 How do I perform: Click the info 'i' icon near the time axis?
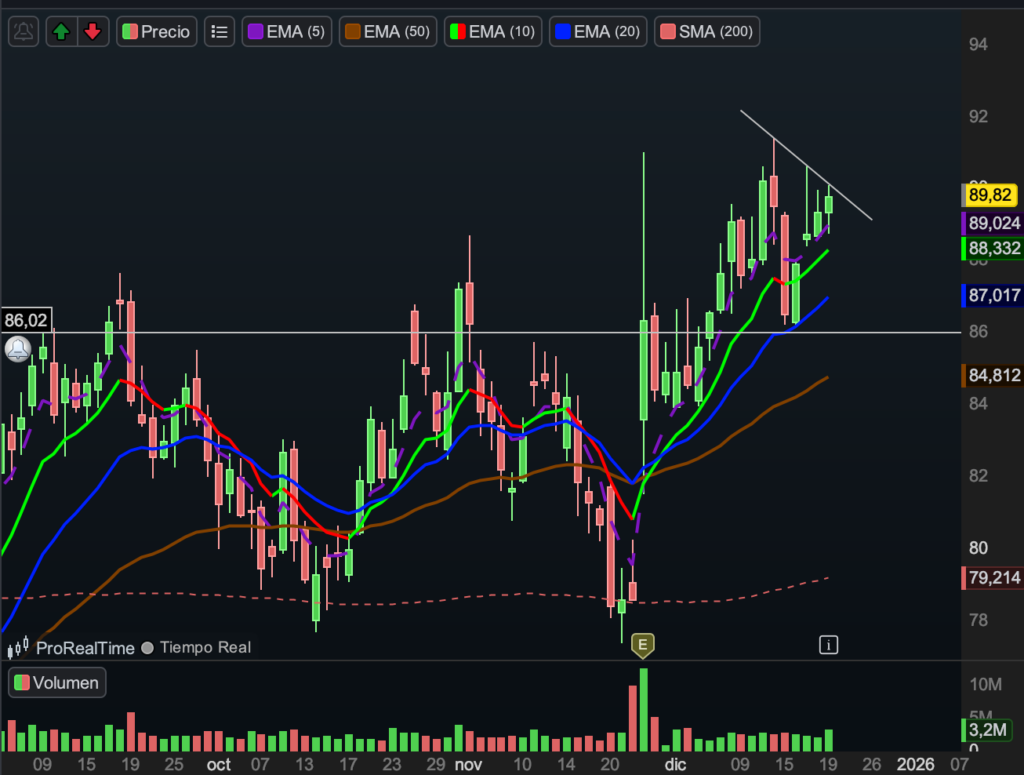(x=827, y=645)
